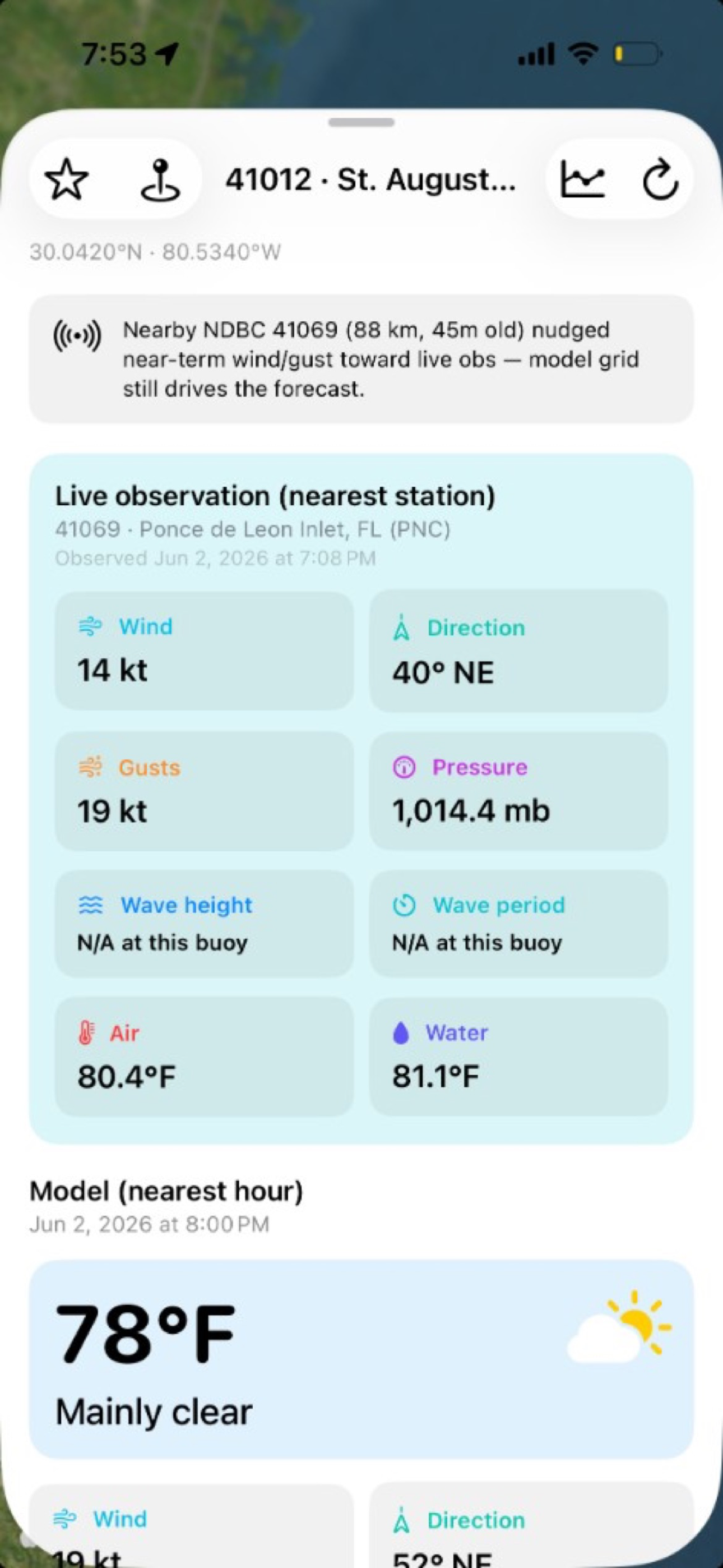Tap the coordinates 30.0420°N text
The image size is (723, 1568).
coord(86,252)
